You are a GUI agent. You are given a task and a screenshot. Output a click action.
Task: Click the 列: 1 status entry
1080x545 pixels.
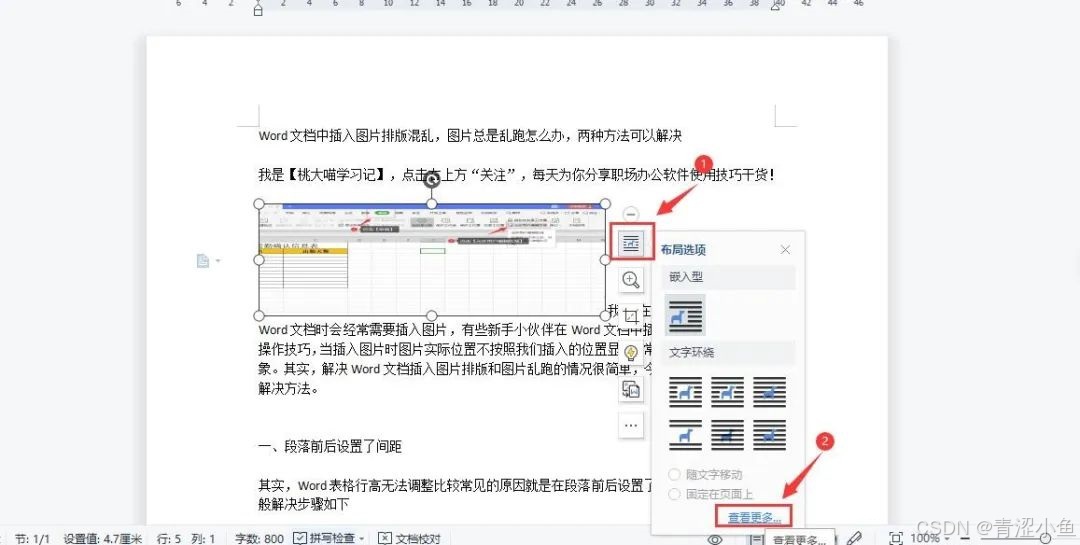pos(203,538)
